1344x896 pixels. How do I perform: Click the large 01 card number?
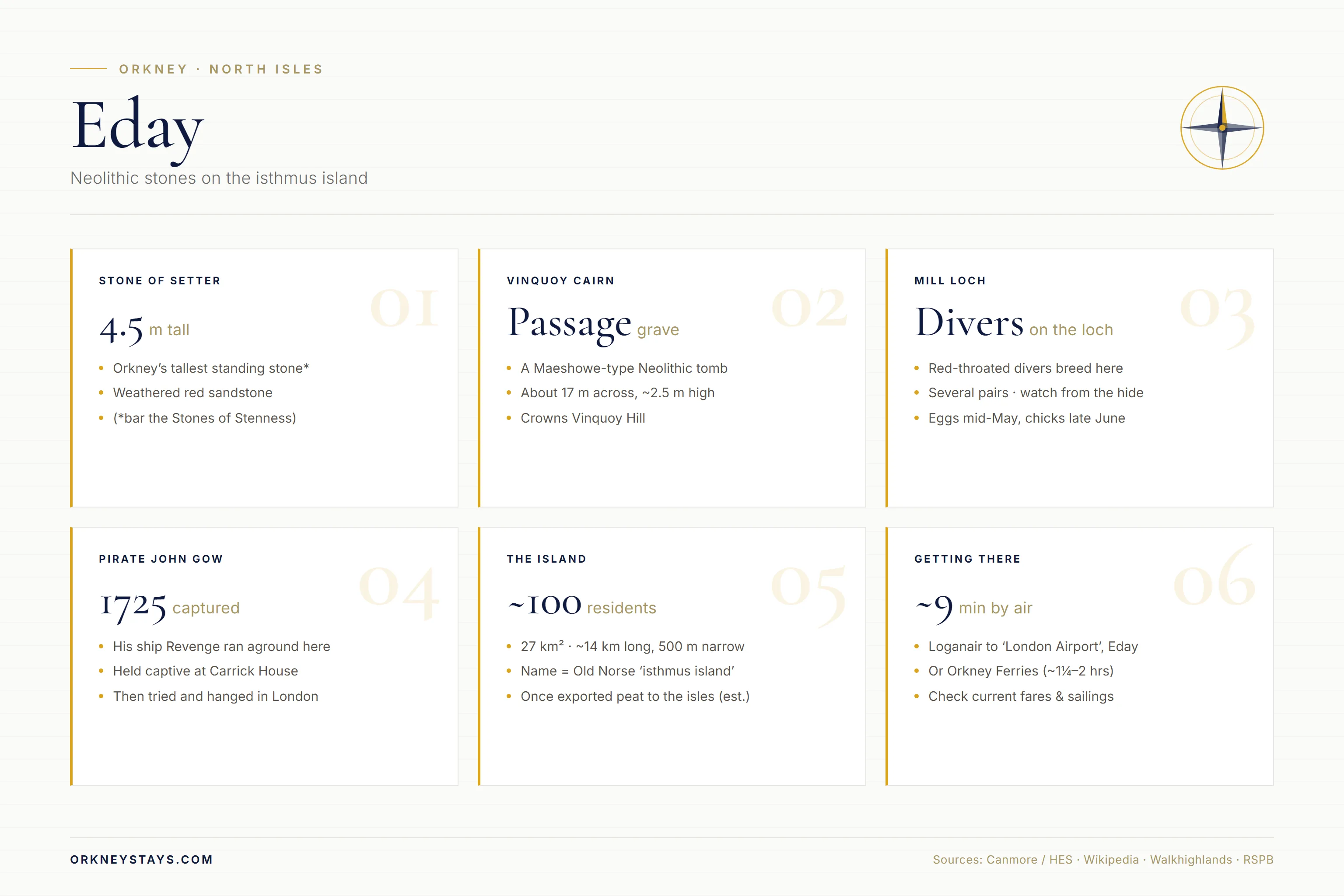405,308
